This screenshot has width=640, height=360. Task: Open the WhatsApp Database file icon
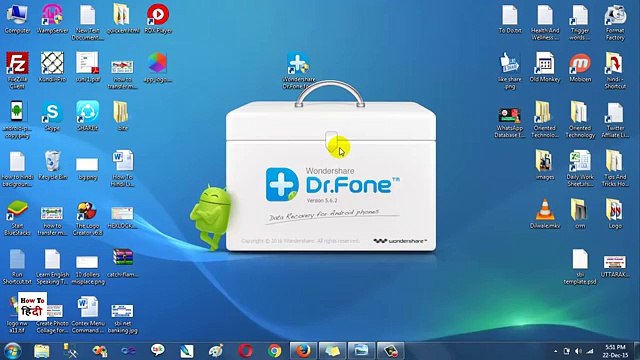point(510,122)
